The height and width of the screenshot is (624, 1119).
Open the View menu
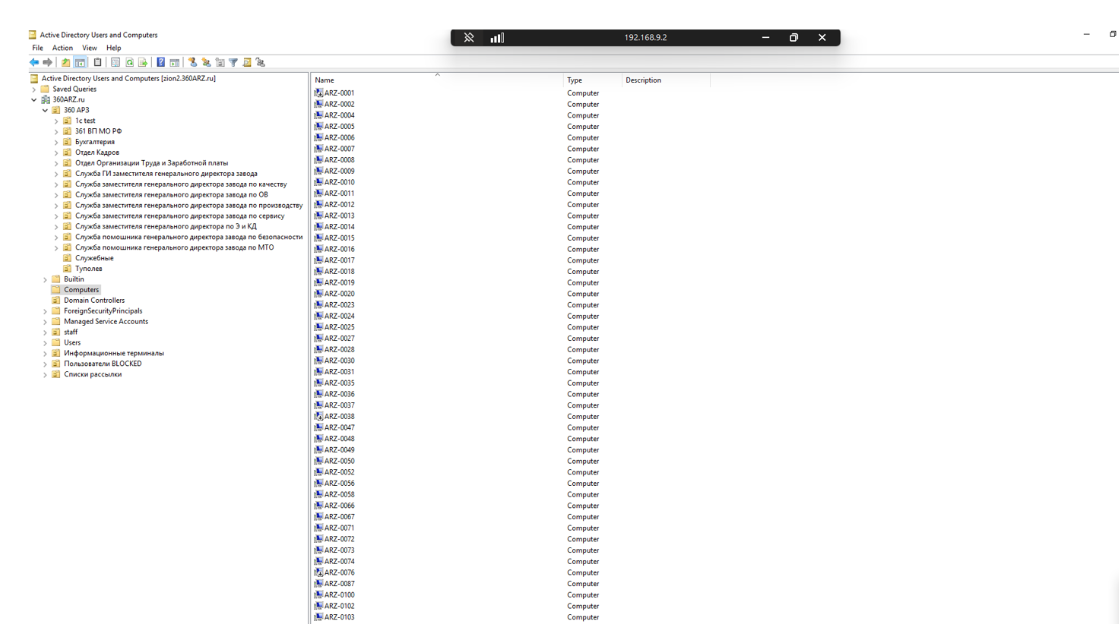pyautogui.click(x=88, y=48)
